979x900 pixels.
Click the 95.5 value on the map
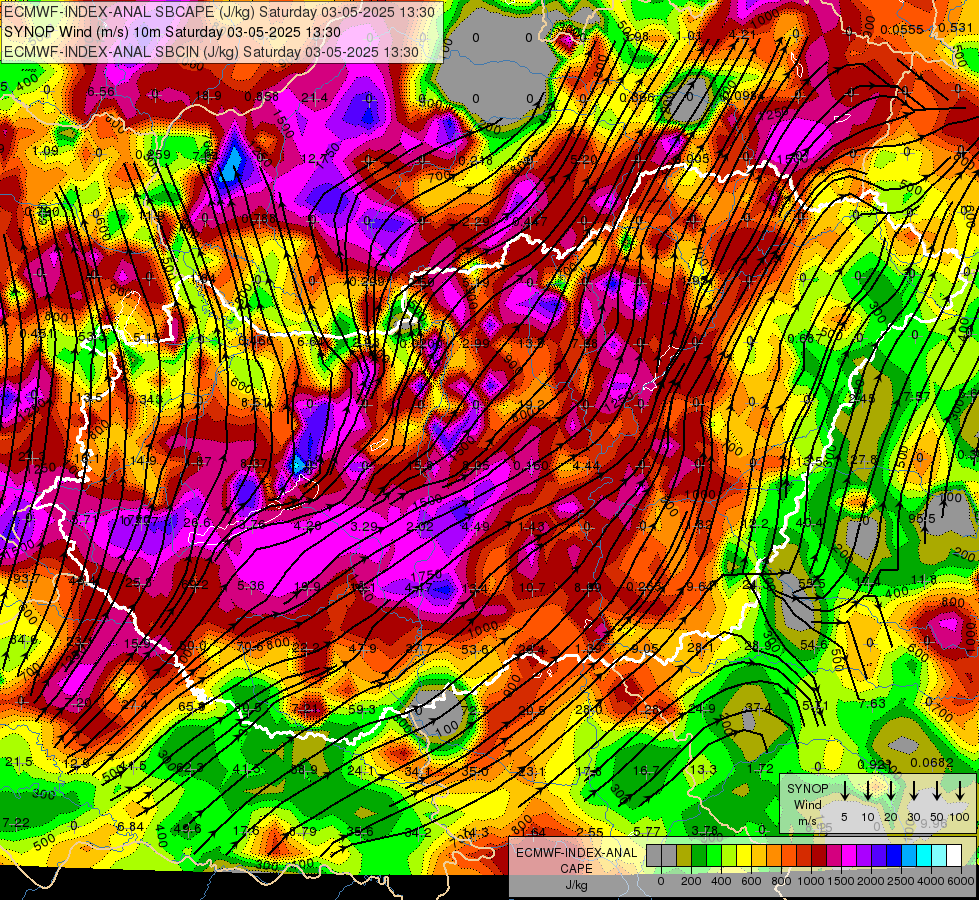tap(922, 519)
